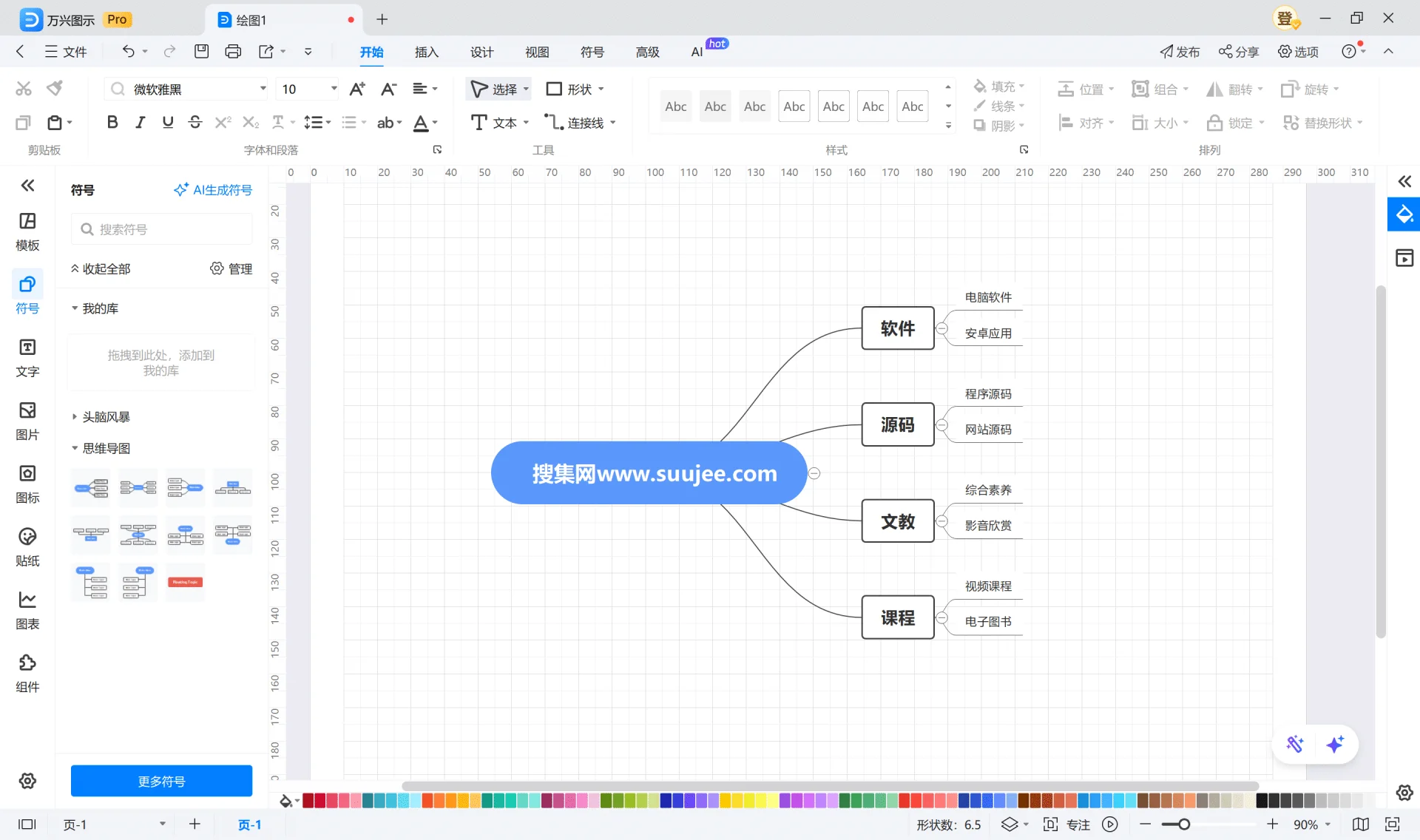Click the format painter icon
The image size is (1420, 840).
[55, 89]
